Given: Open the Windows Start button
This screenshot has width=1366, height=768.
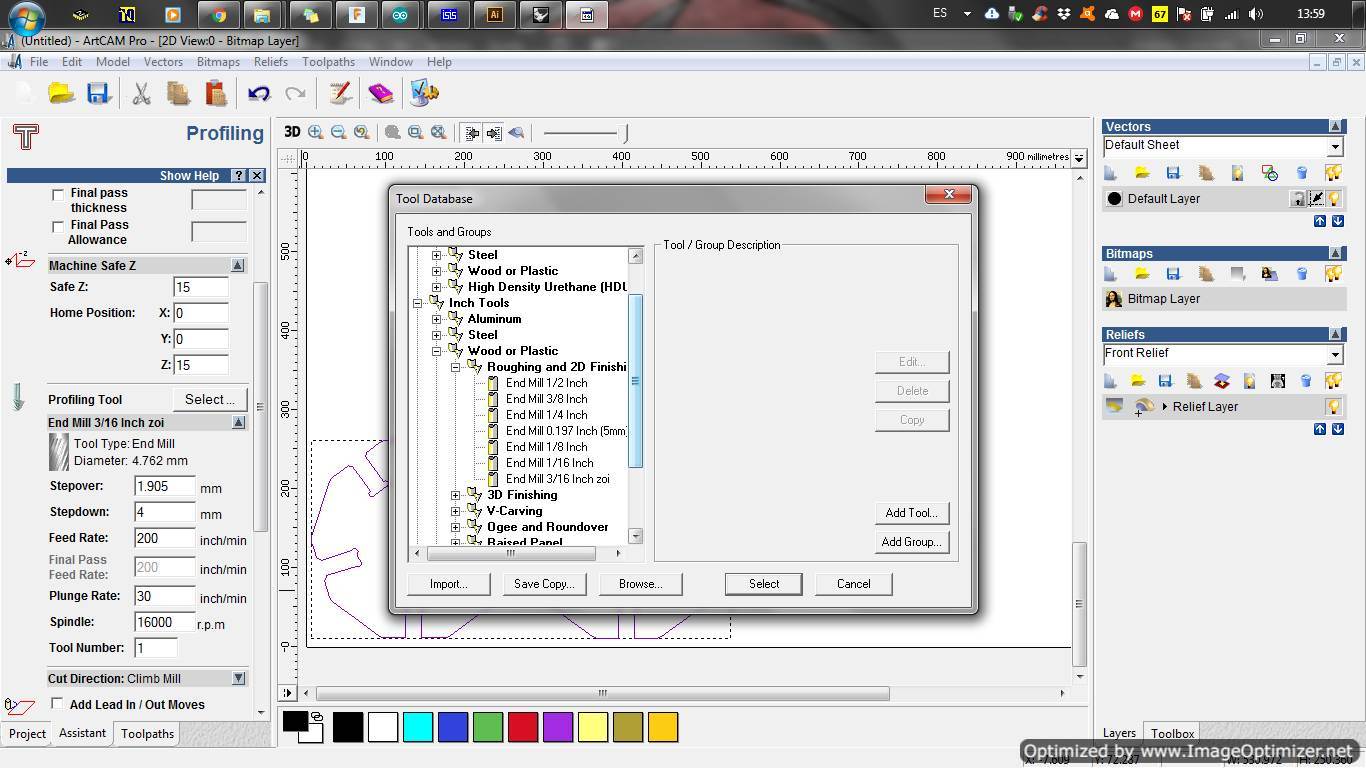Looking at the screenshot, I should tap(25, 17).
